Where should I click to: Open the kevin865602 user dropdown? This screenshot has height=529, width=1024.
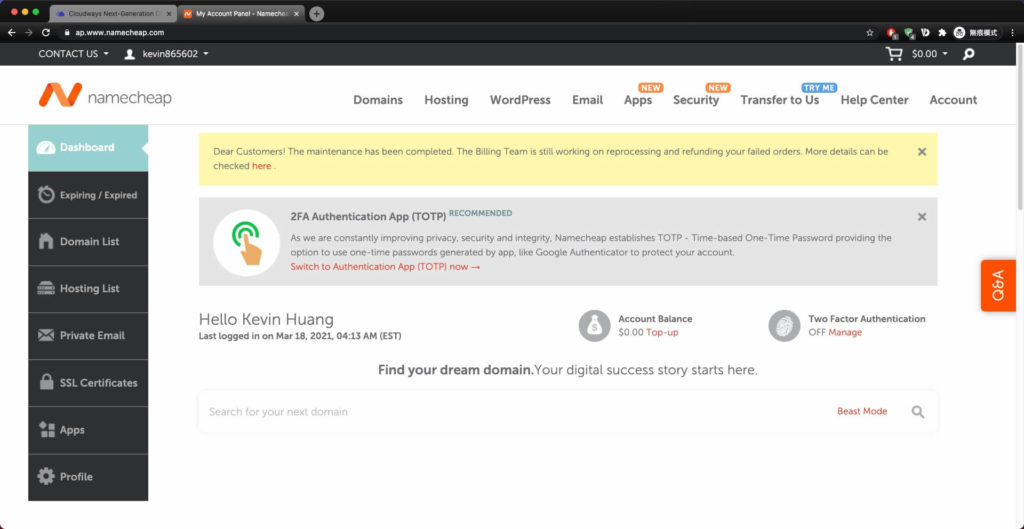click(x=175, y=54)
